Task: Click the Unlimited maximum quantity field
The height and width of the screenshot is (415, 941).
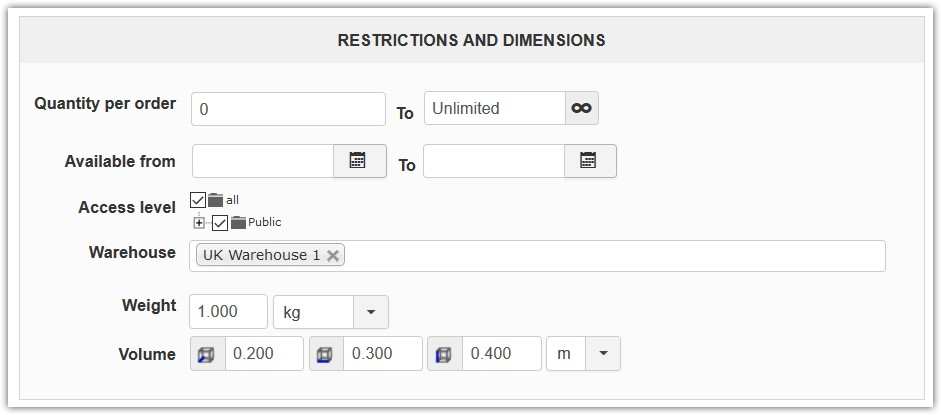Action: point(494,108)
